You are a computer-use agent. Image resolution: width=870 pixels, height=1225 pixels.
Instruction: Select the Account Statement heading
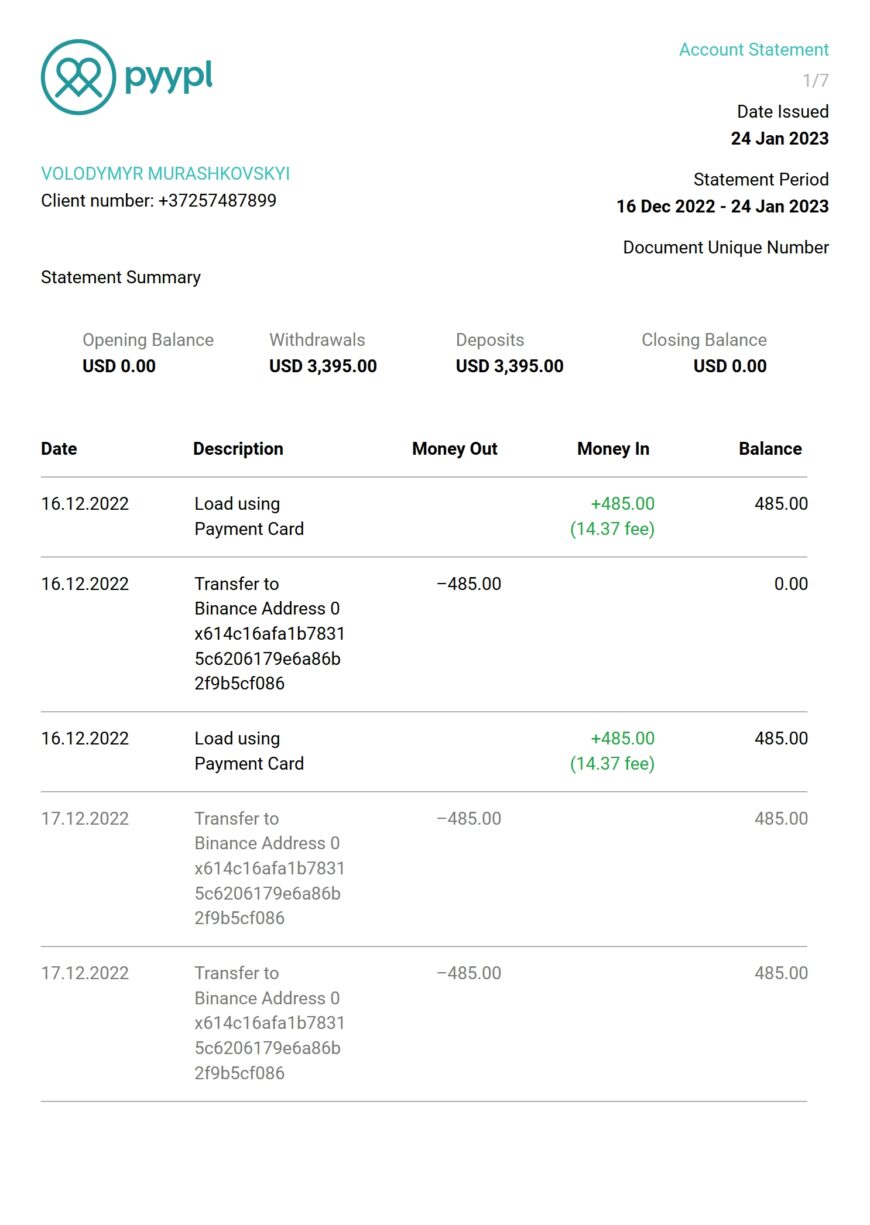pos(754,49)
